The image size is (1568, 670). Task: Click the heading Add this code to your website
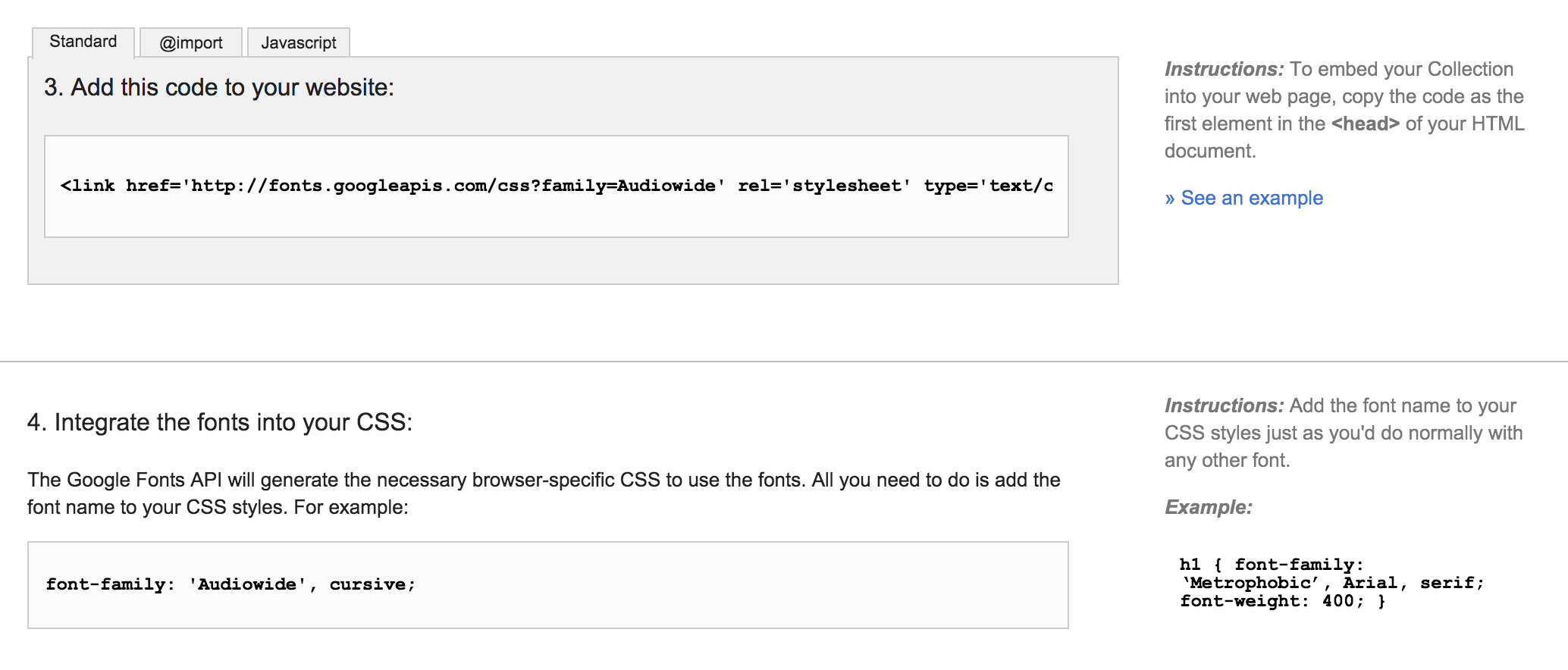219,88
